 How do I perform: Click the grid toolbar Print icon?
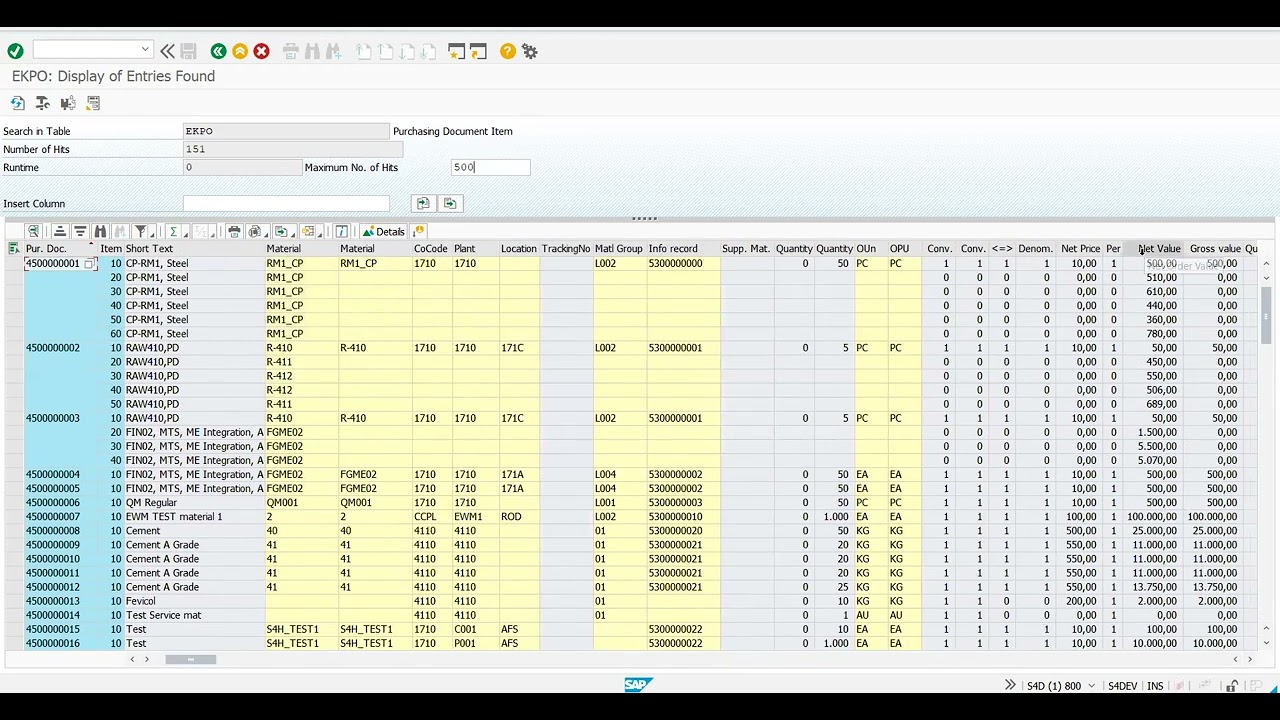[x=234, y=231]
